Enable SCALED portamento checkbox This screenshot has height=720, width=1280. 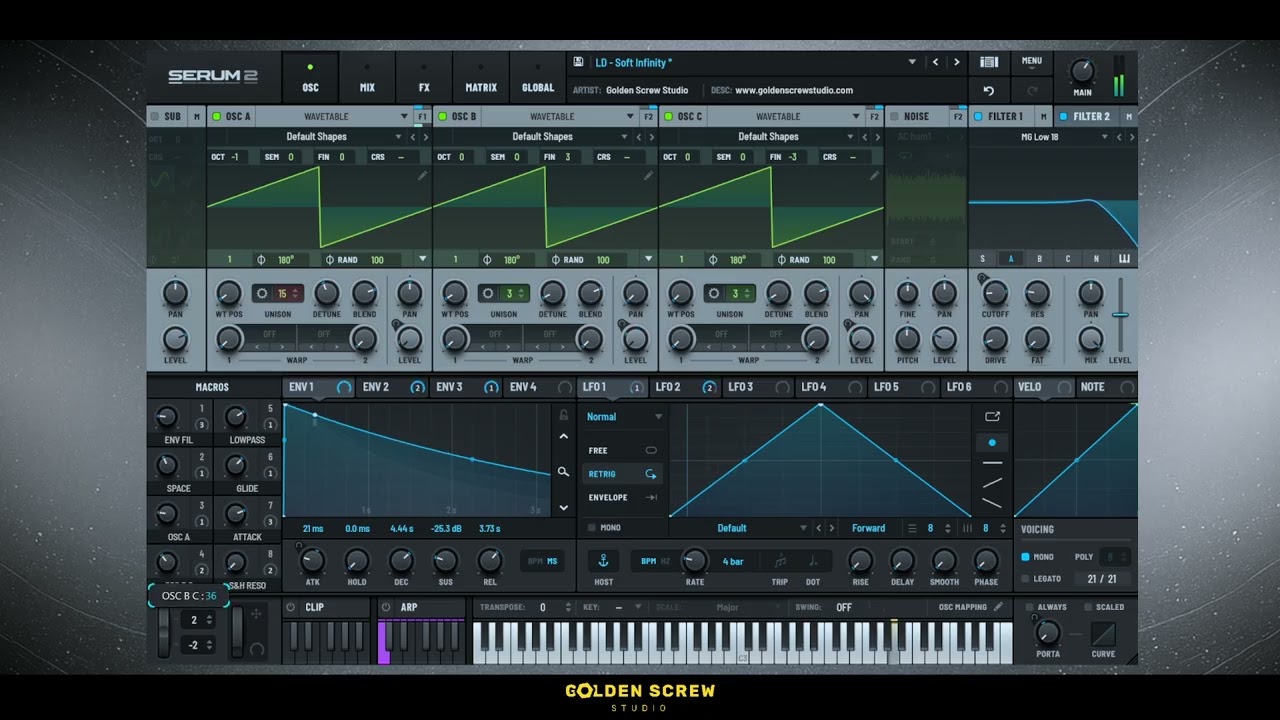click(1086, 607)
